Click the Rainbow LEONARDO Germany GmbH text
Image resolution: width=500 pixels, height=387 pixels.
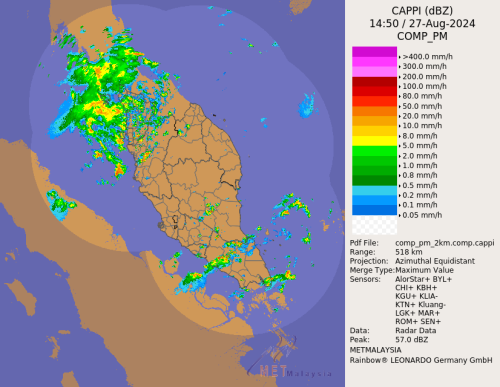tap(421, 360)
